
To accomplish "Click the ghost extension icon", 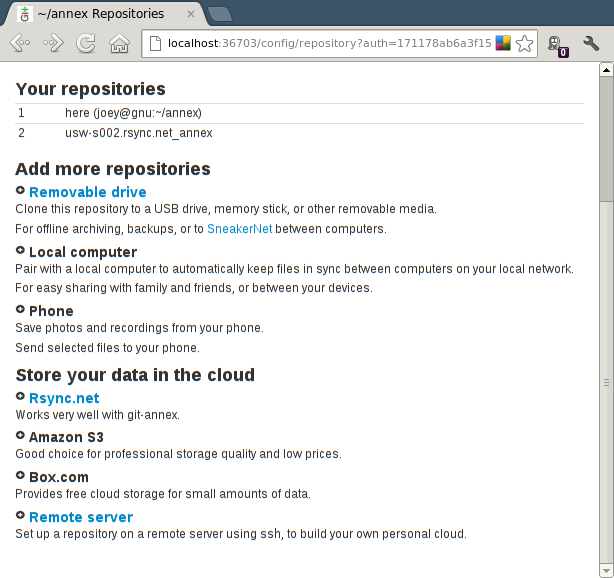I will [555, 44].
